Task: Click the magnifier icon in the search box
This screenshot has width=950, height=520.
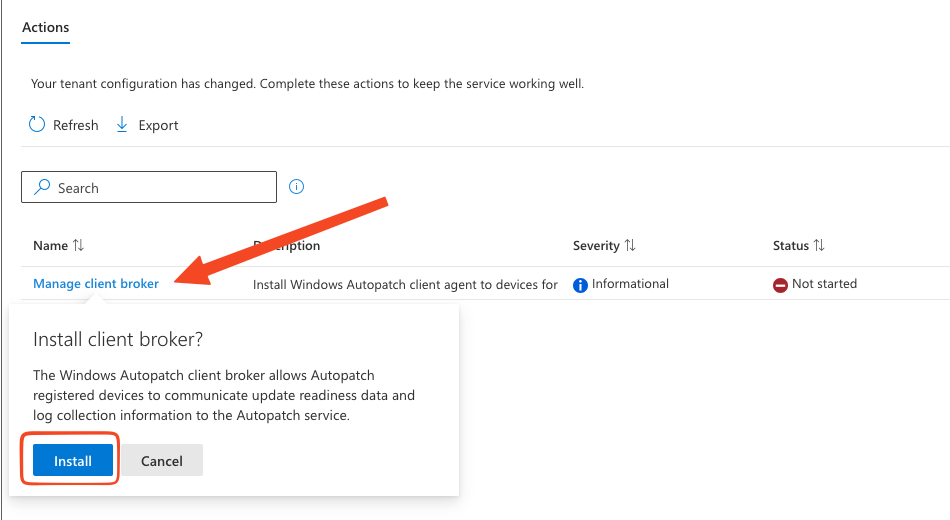Action: (x=42, y=188)
